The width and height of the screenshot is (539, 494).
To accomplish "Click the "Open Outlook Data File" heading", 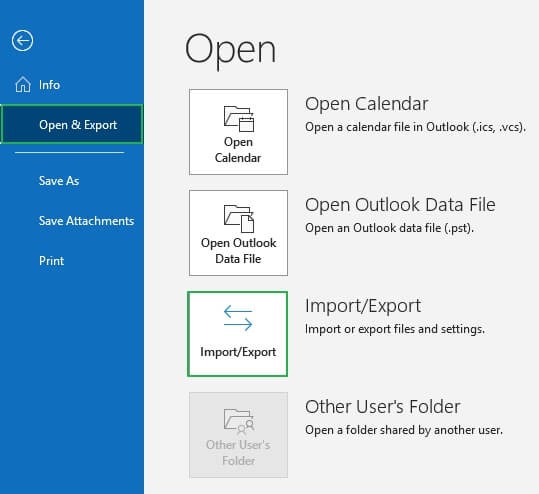I will pyautogui.click(x=400, y=205).
